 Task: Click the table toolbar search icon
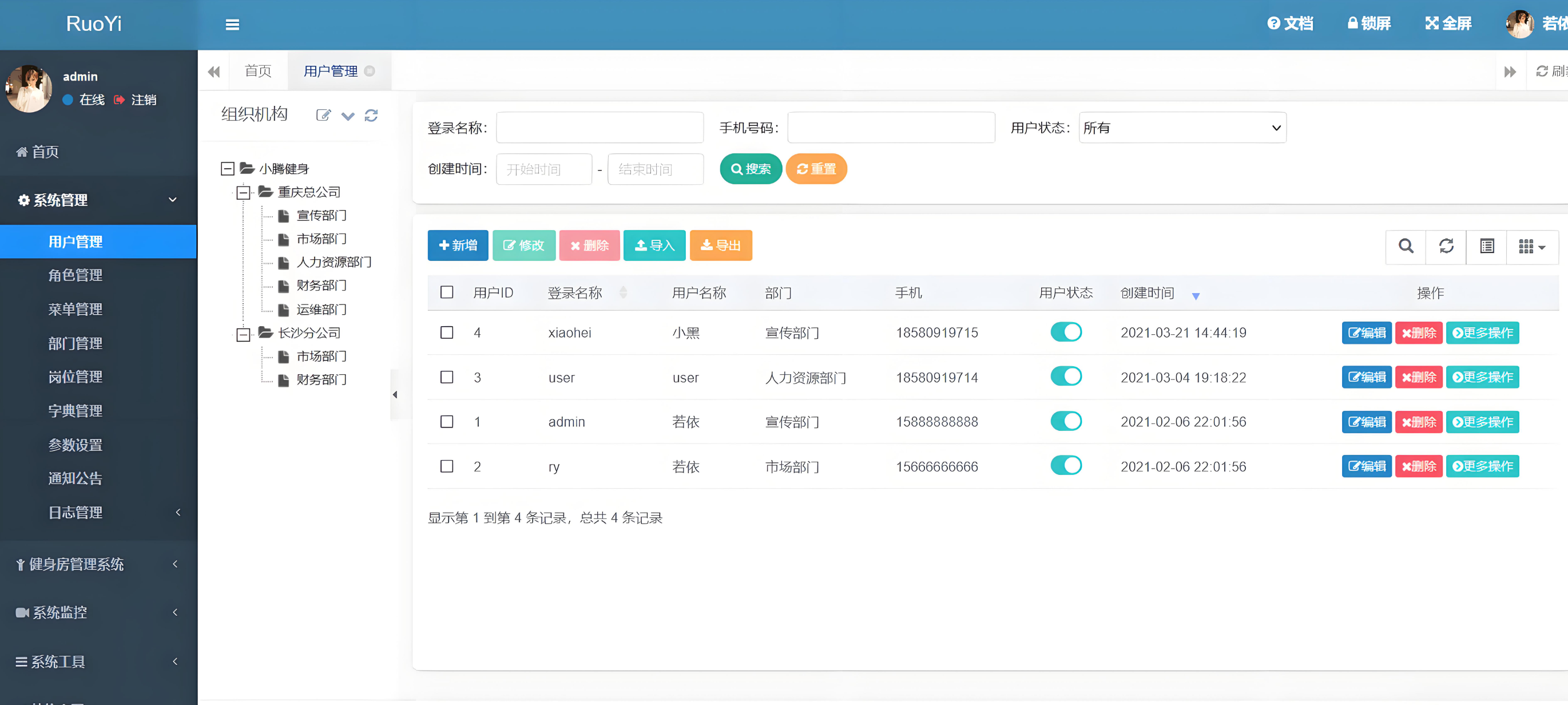pyautogui.click(x=1406, y=246)
